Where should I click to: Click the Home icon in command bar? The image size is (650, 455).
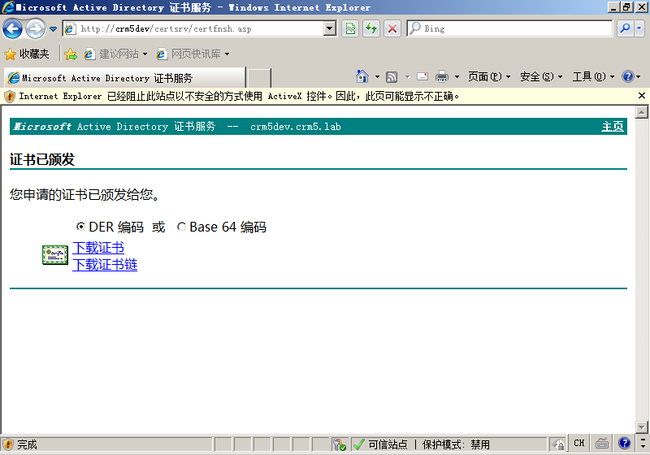coord(362,77)
